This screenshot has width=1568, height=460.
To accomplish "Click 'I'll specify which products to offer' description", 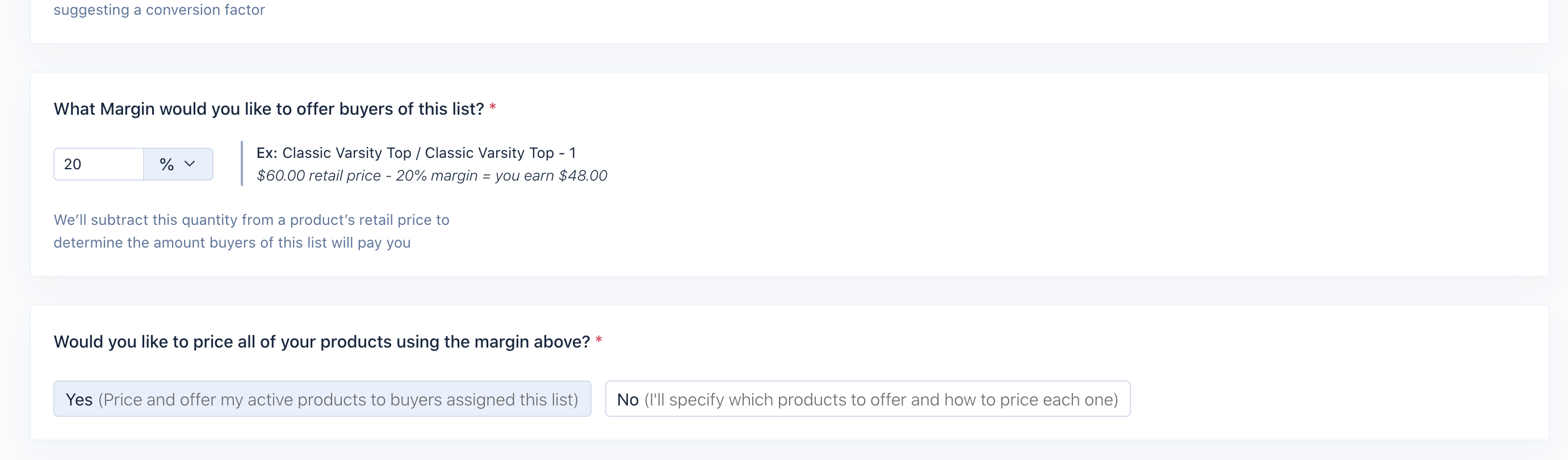I will point(882,400).
